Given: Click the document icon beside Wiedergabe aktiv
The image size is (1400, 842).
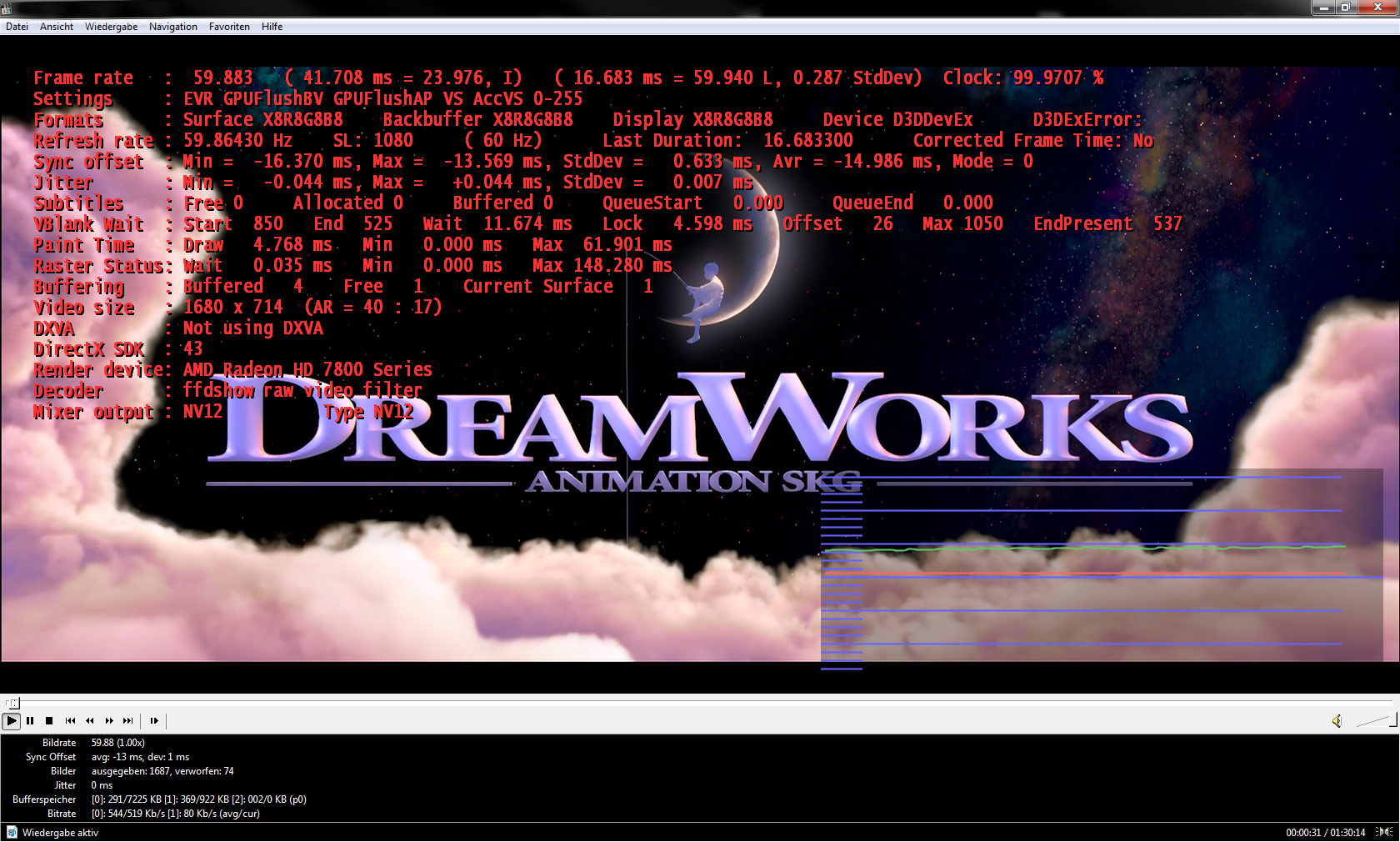Looking at the screenshot, I should tap(12, 833).
